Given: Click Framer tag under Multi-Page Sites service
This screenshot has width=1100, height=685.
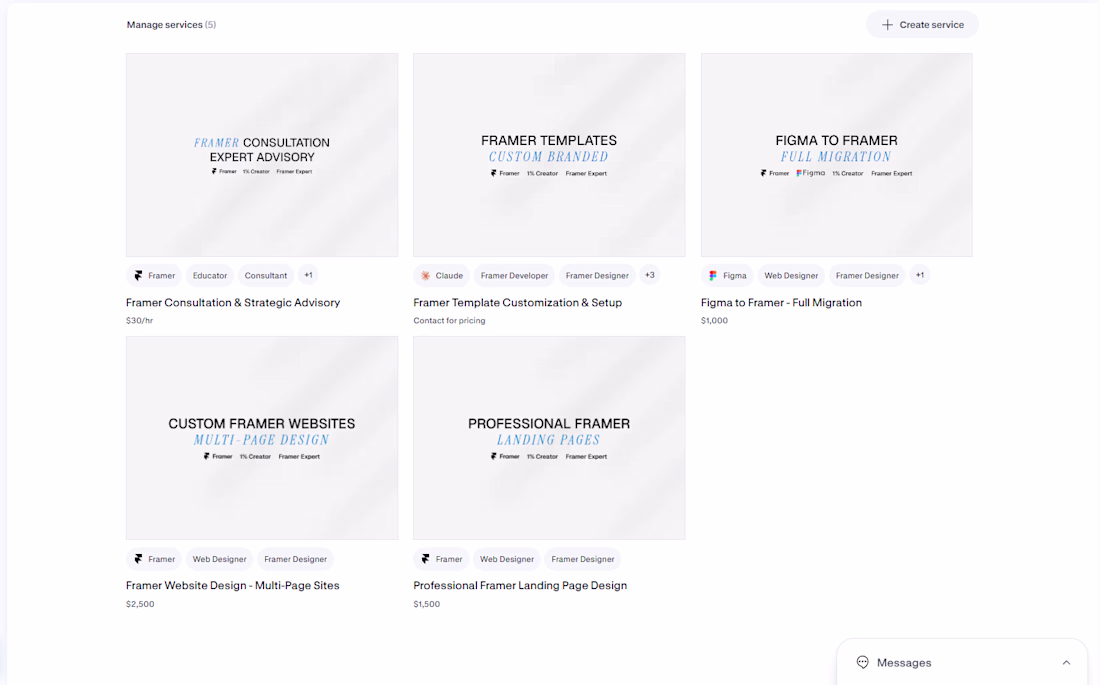Looking at the screenshot, I should click(154, 559).
